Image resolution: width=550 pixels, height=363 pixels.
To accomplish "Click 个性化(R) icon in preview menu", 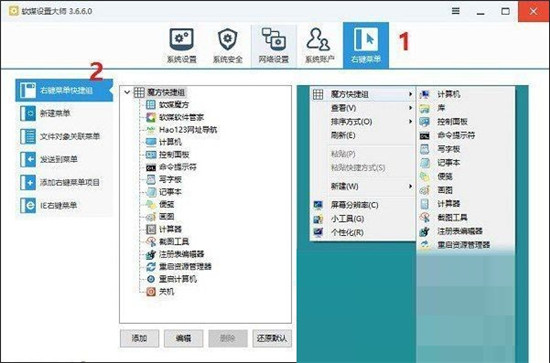I will point(318,233).
